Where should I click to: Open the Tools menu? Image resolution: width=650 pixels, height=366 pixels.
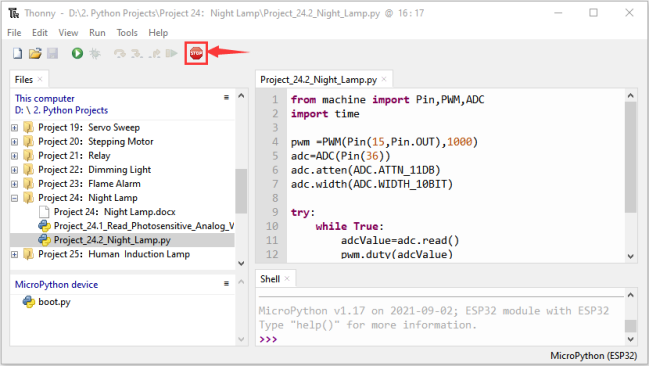pos(127,33)
